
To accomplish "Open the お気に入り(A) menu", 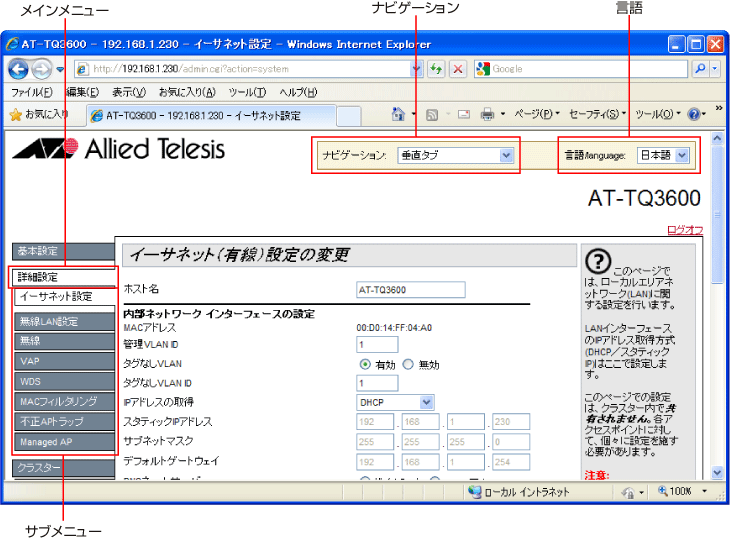I will tap(187, 92).
